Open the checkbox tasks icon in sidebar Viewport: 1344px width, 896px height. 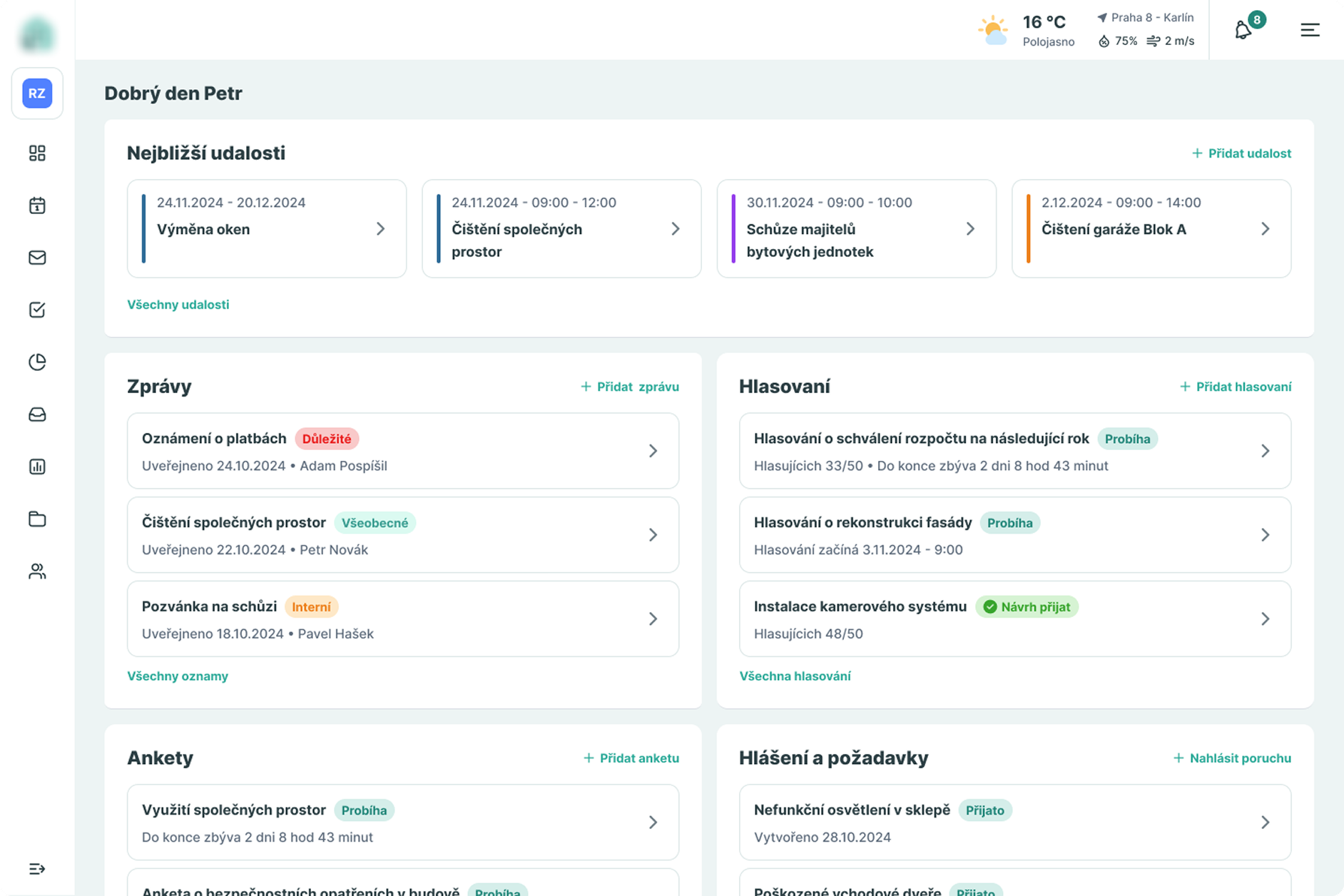pyautogui.click(x=37, y=310)
